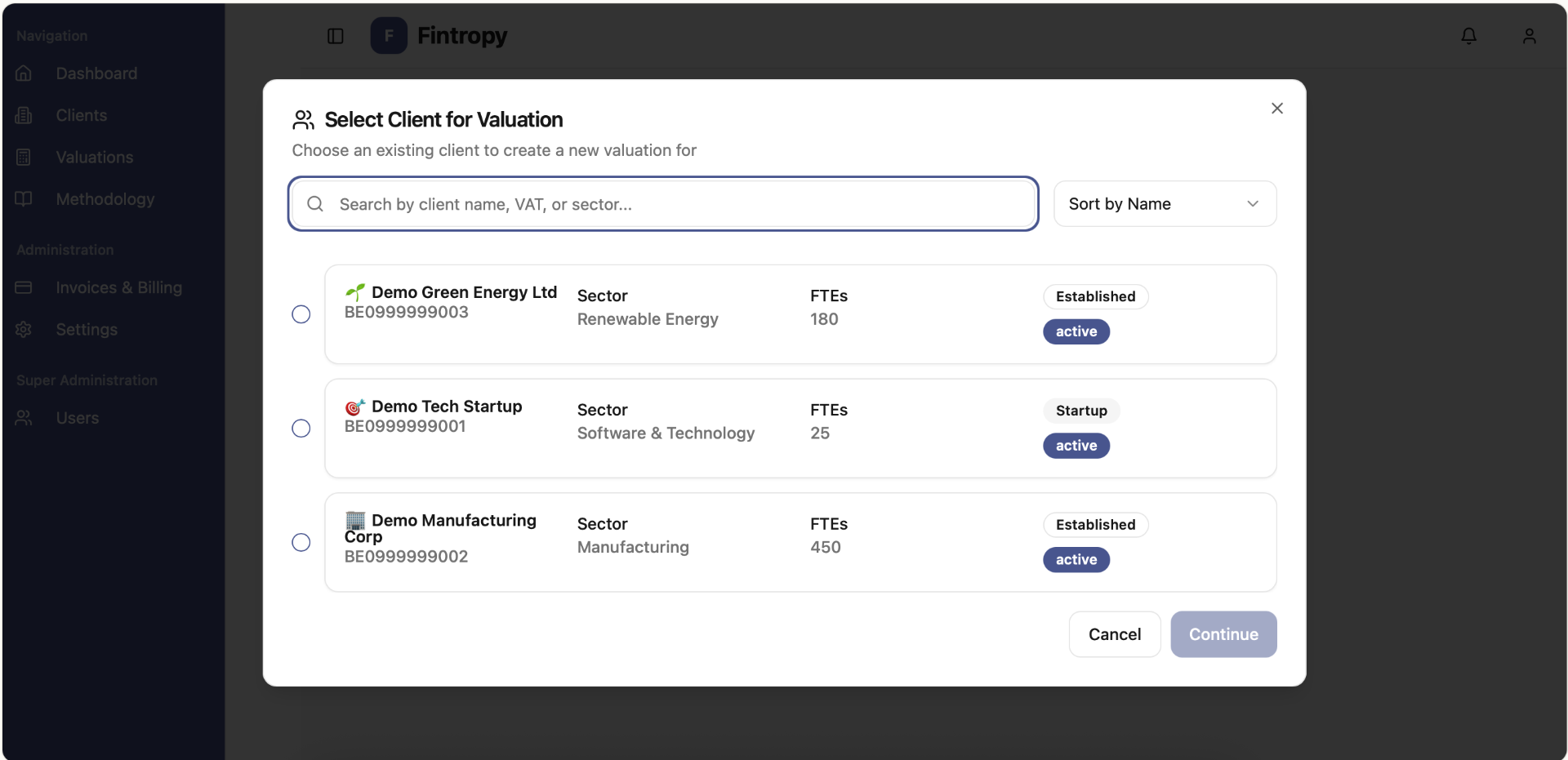This screenshot has height=760, width=1568.
Task: Select the Demo Green Energy Ltd radio button
Action: [x=301, y=314]
